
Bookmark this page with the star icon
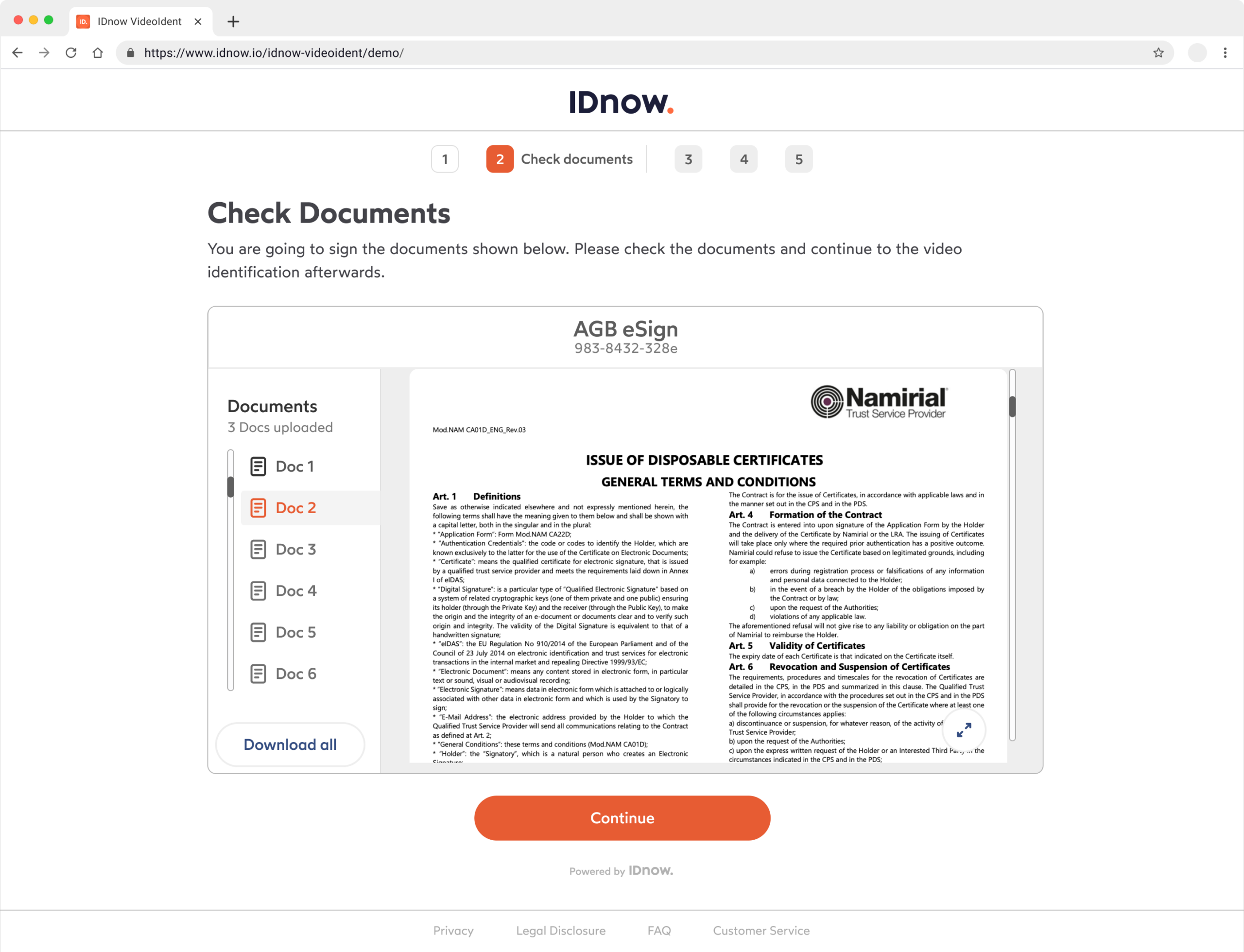click(1158, 52)
